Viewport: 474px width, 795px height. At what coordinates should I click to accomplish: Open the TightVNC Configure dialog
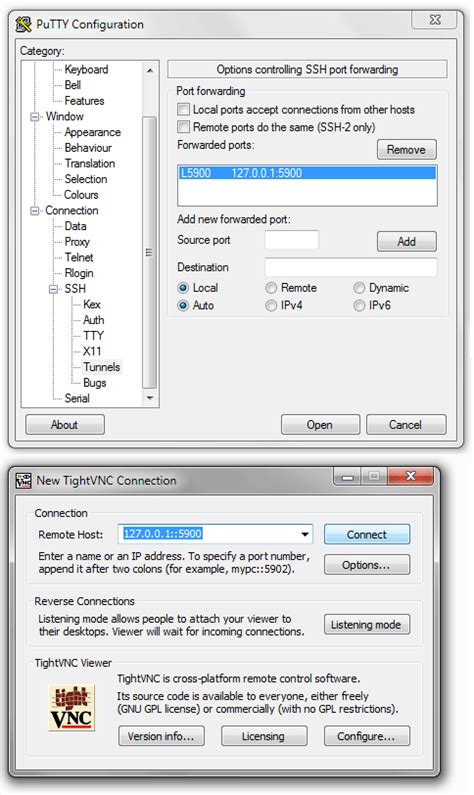click(x=367, y=736)
